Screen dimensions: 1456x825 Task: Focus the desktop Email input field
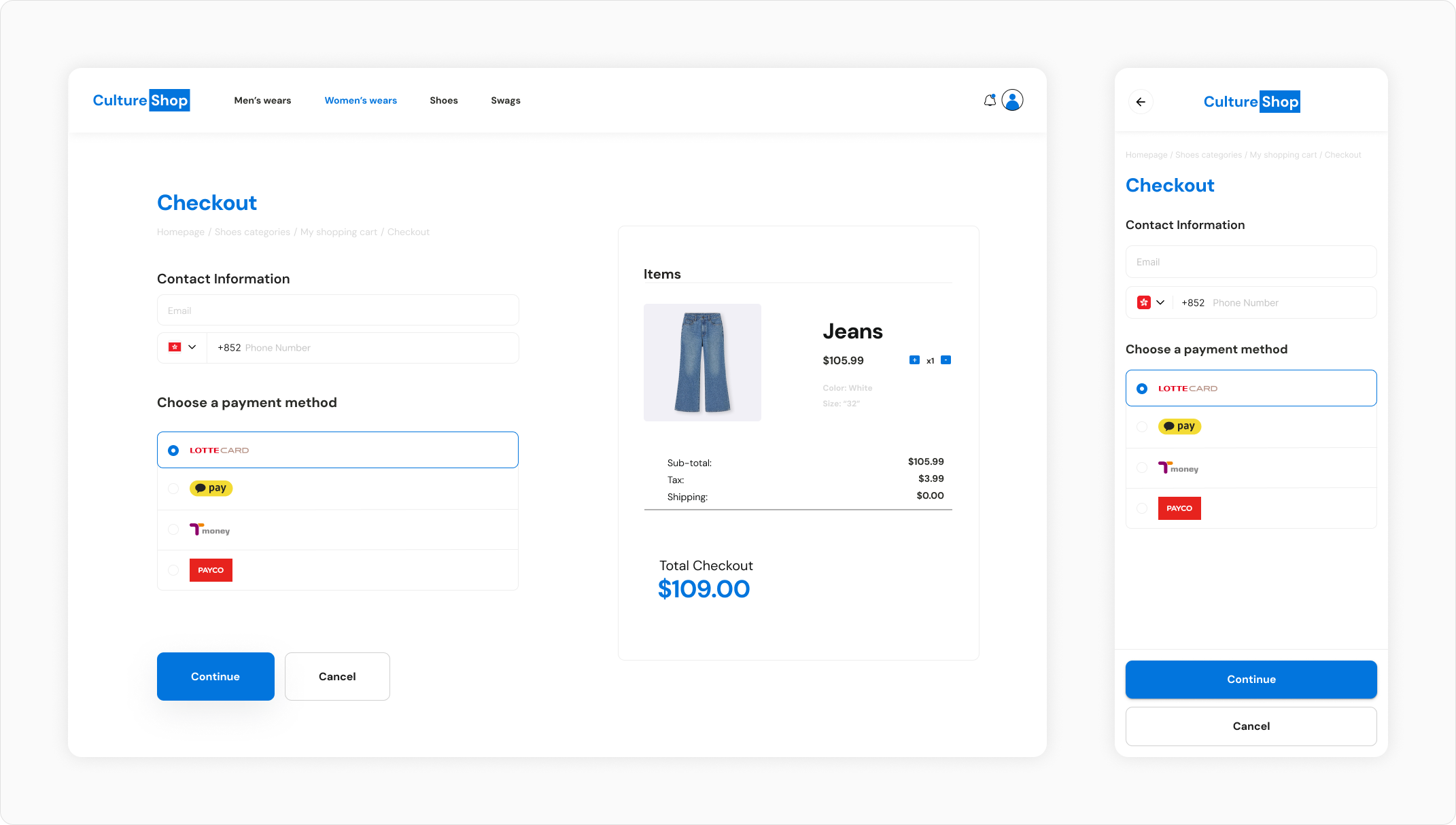tap(338, 311)
